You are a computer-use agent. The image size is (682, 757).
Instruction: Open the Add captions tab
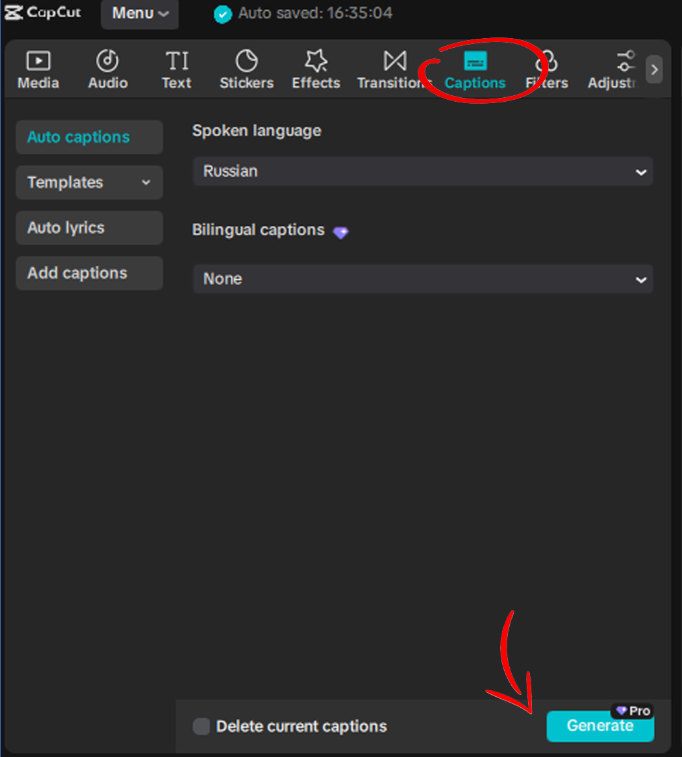pos(89,273)
